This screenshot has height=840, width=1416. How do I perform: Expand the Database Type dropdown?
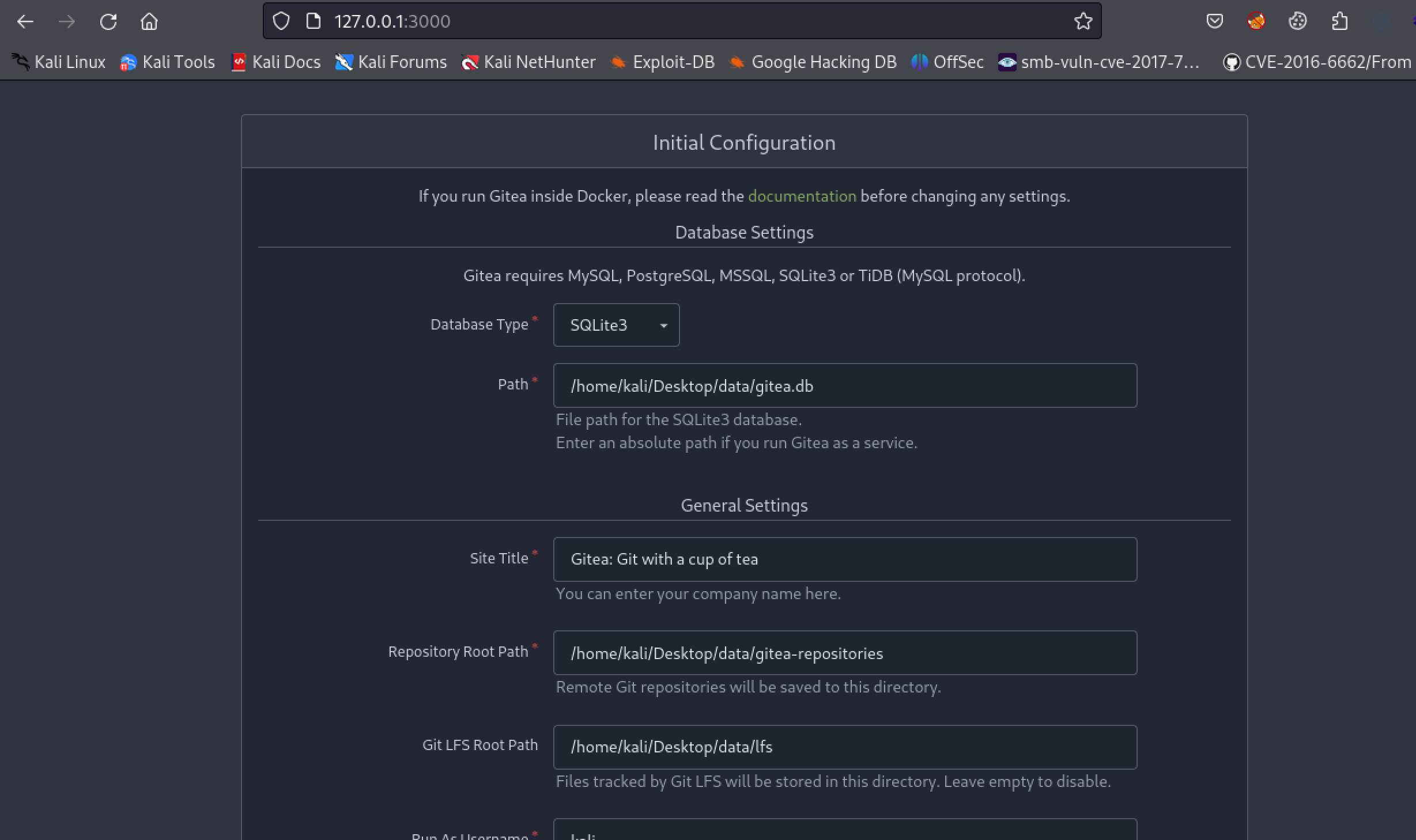coord(616,325)
